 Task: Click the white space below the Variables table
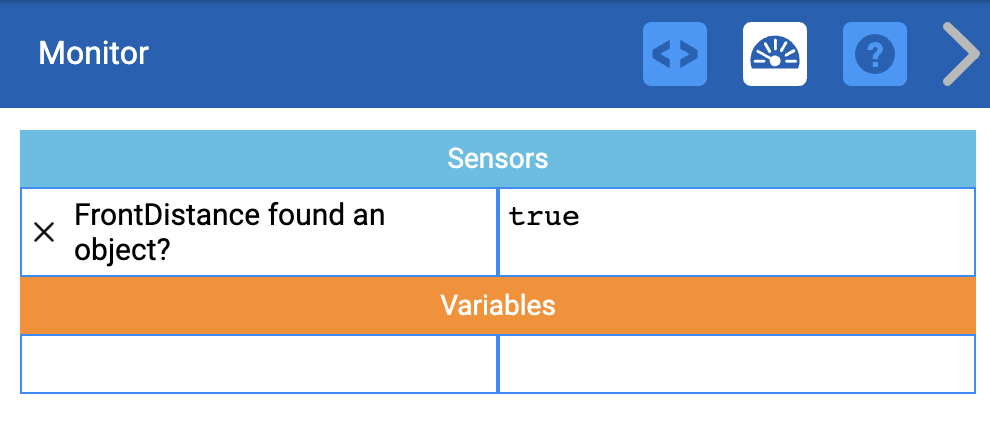click(497, 416)
